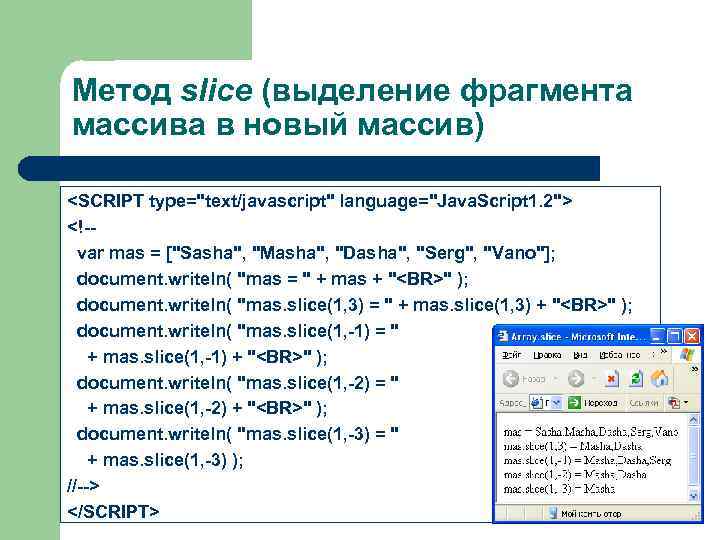Open the address bar dropdown arrow

pyautogui.click(x=556, y=403)
